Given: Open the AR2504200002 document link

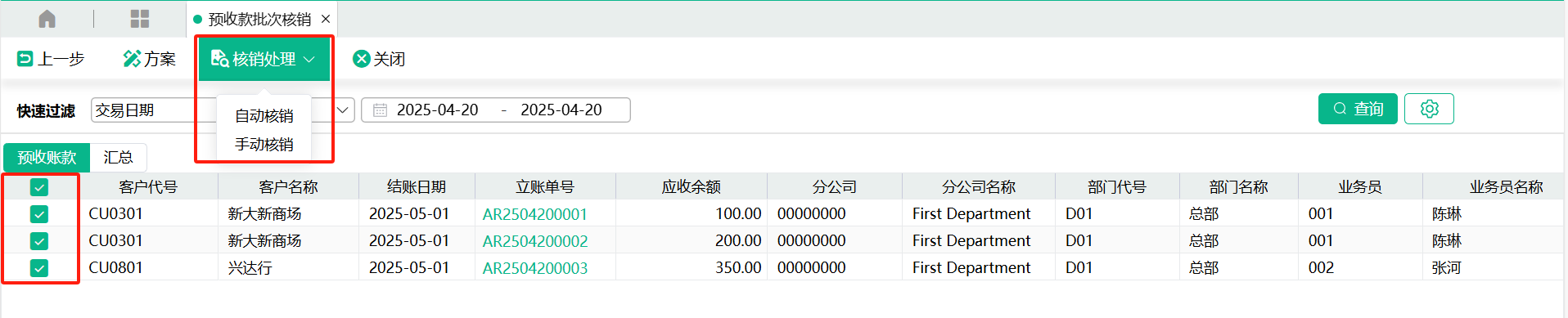Looking at the screenshot, I should click(x=535, y=241).
